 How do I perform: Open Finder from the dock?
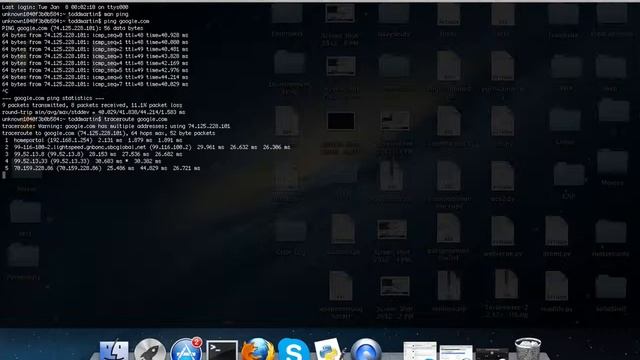tap(114, 350)
